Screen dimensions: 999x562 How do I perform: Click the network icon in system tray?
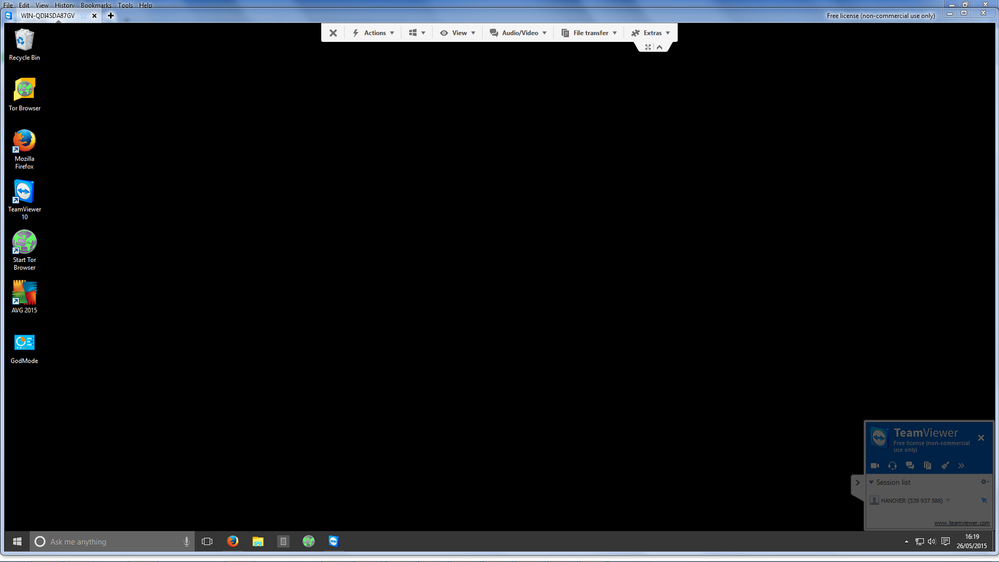[919, 542]
